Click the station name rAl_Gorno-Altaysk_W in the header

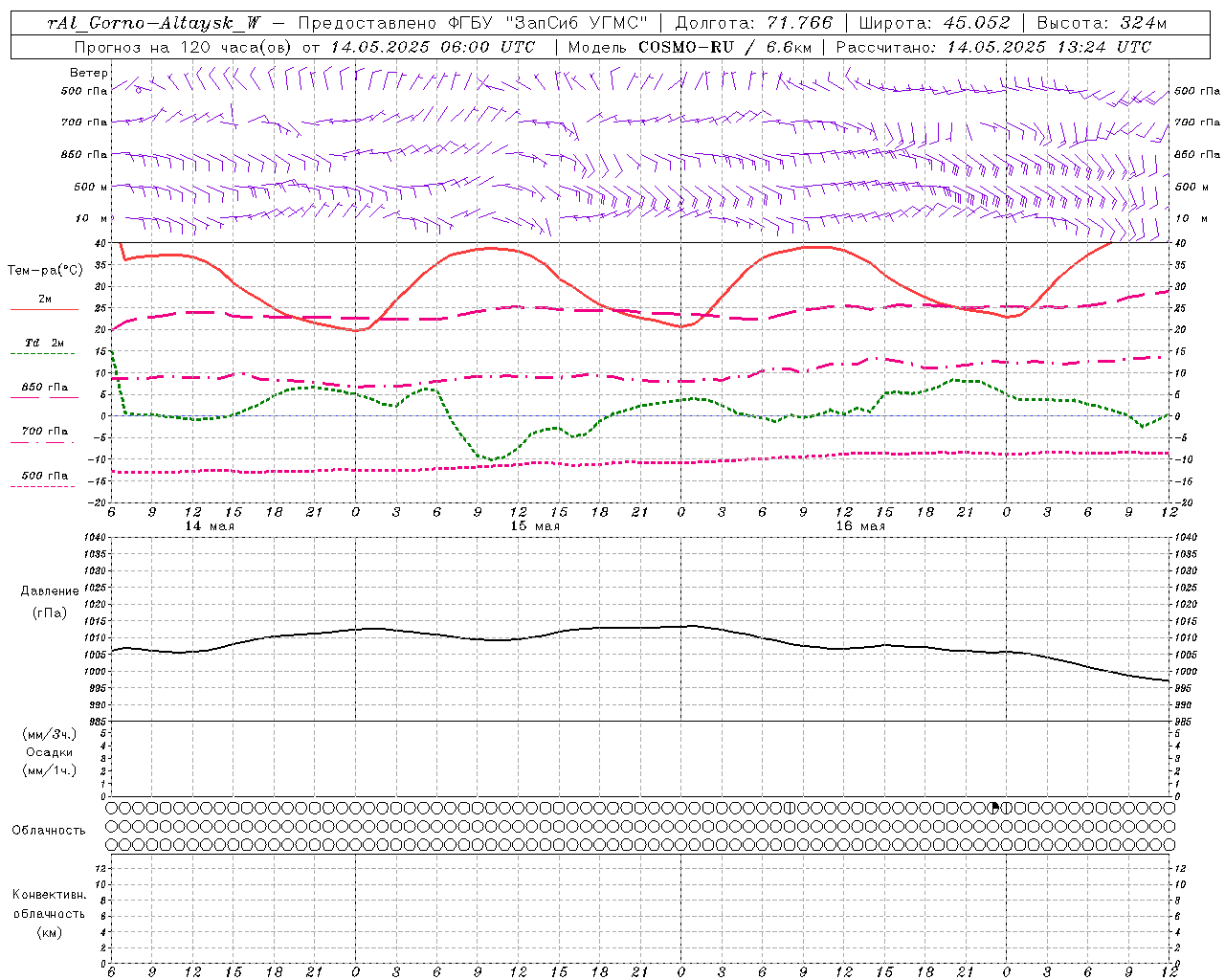click(x=154, y=24)
